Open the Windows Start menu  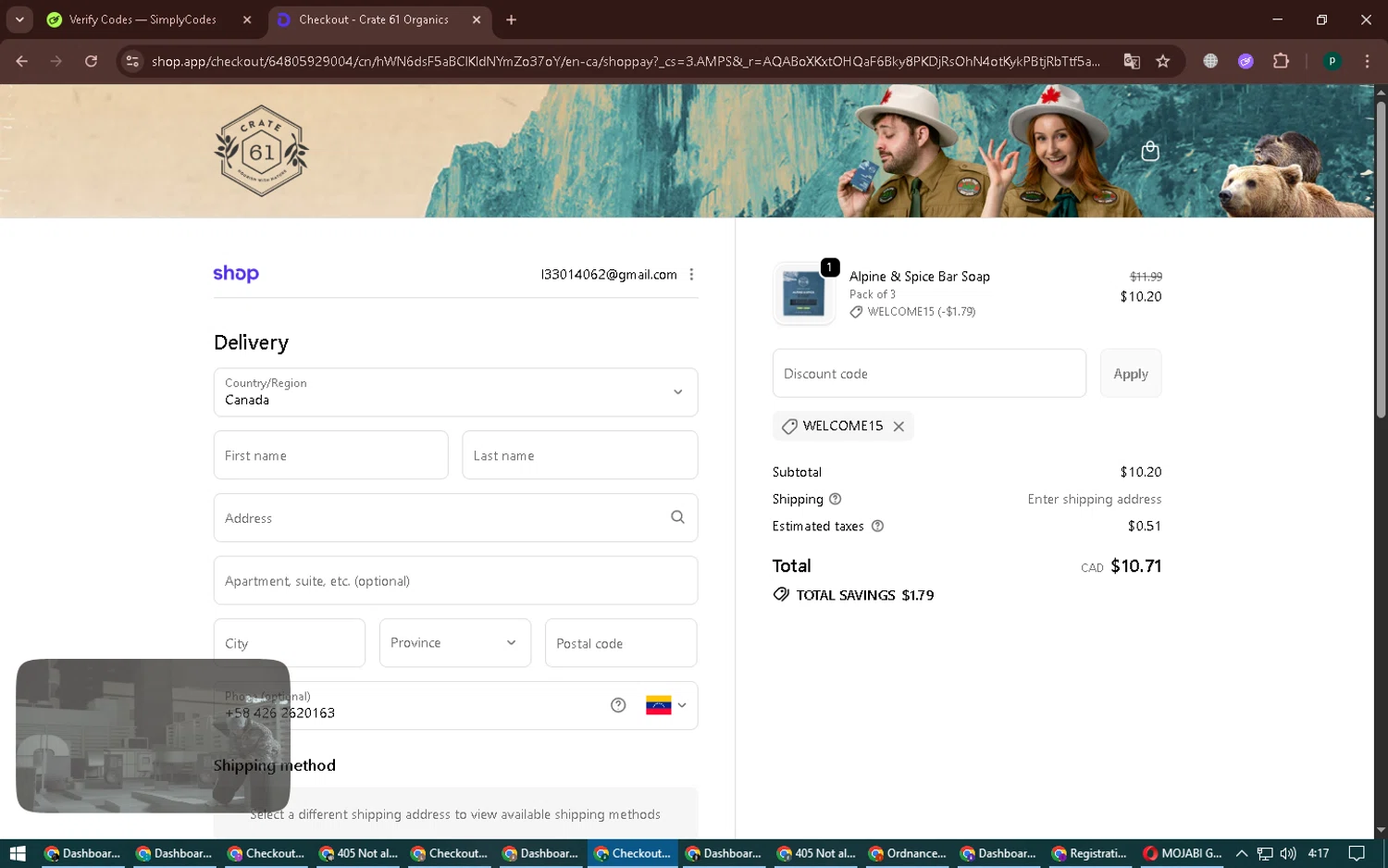tap(18, 853)
